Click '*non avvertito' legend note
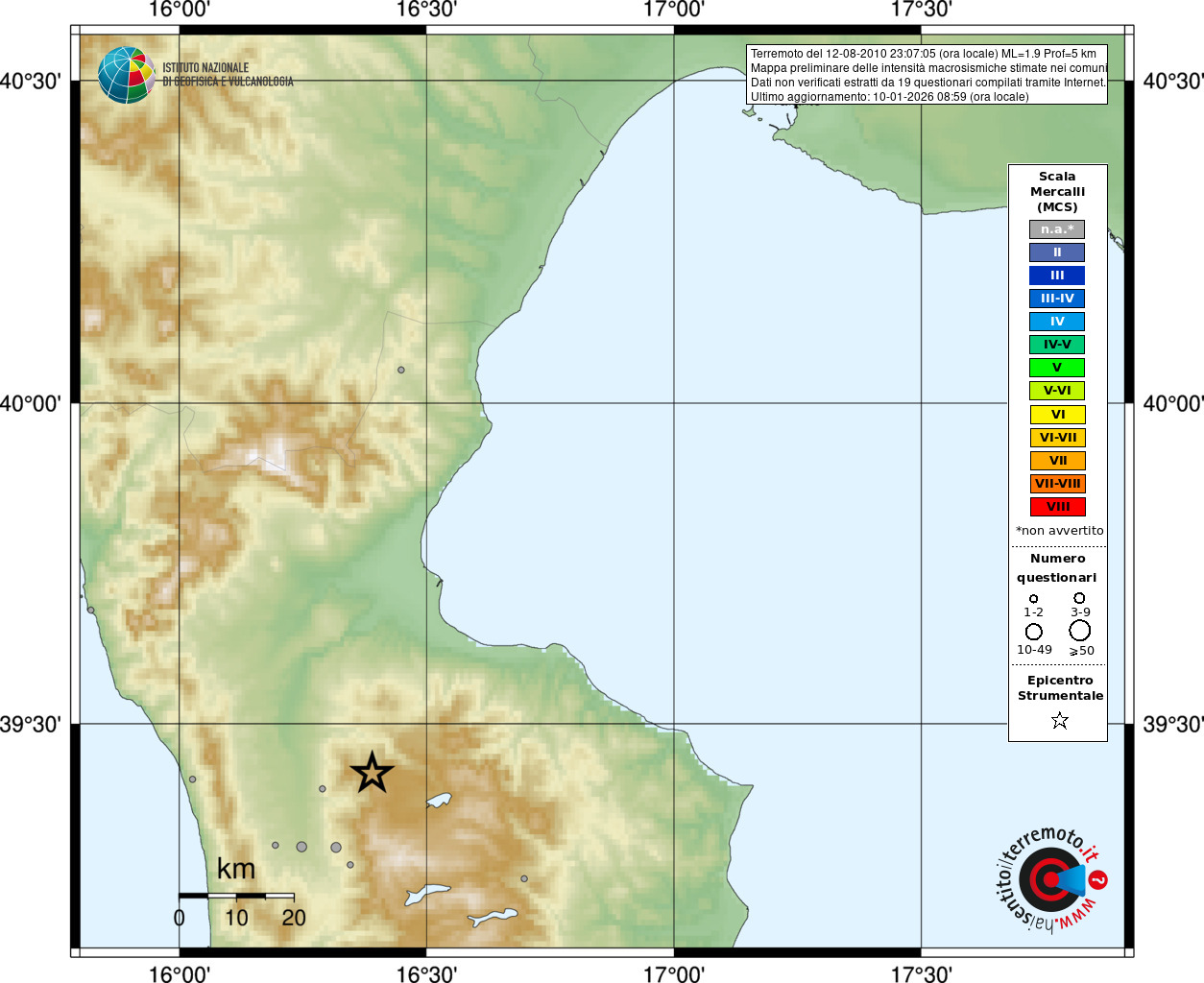Viewport: 1204px width, 983px height. coord(1059,531)
